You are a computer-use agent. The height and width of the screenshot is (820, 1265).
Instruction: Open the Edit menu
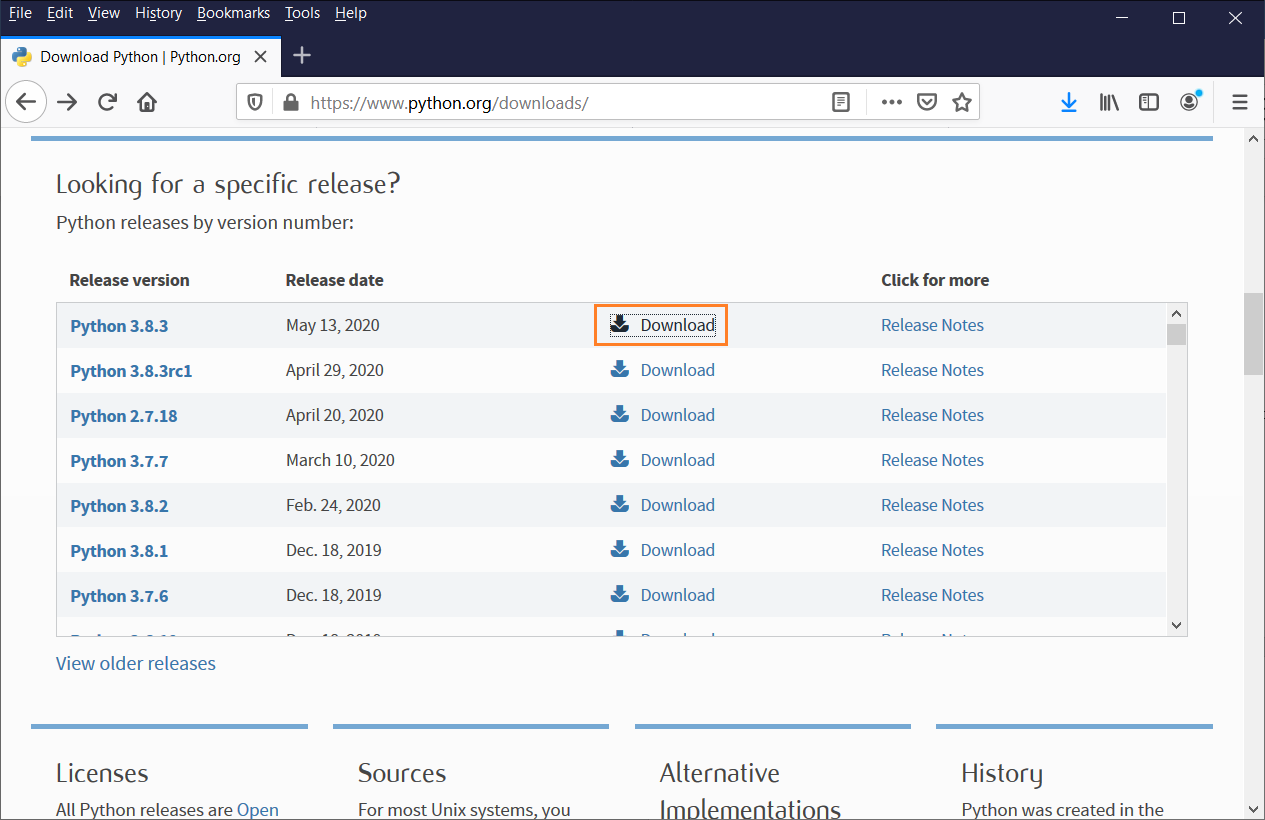click(60, 13)
